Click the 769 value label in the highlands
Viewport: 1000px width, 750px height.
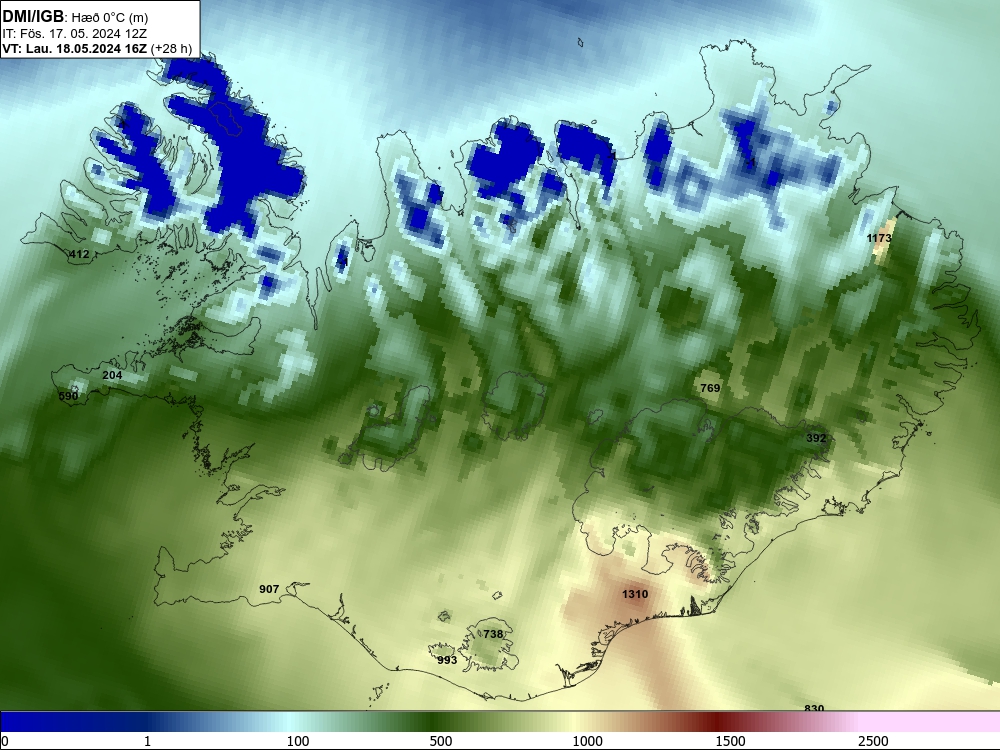(x=710, y=388)
